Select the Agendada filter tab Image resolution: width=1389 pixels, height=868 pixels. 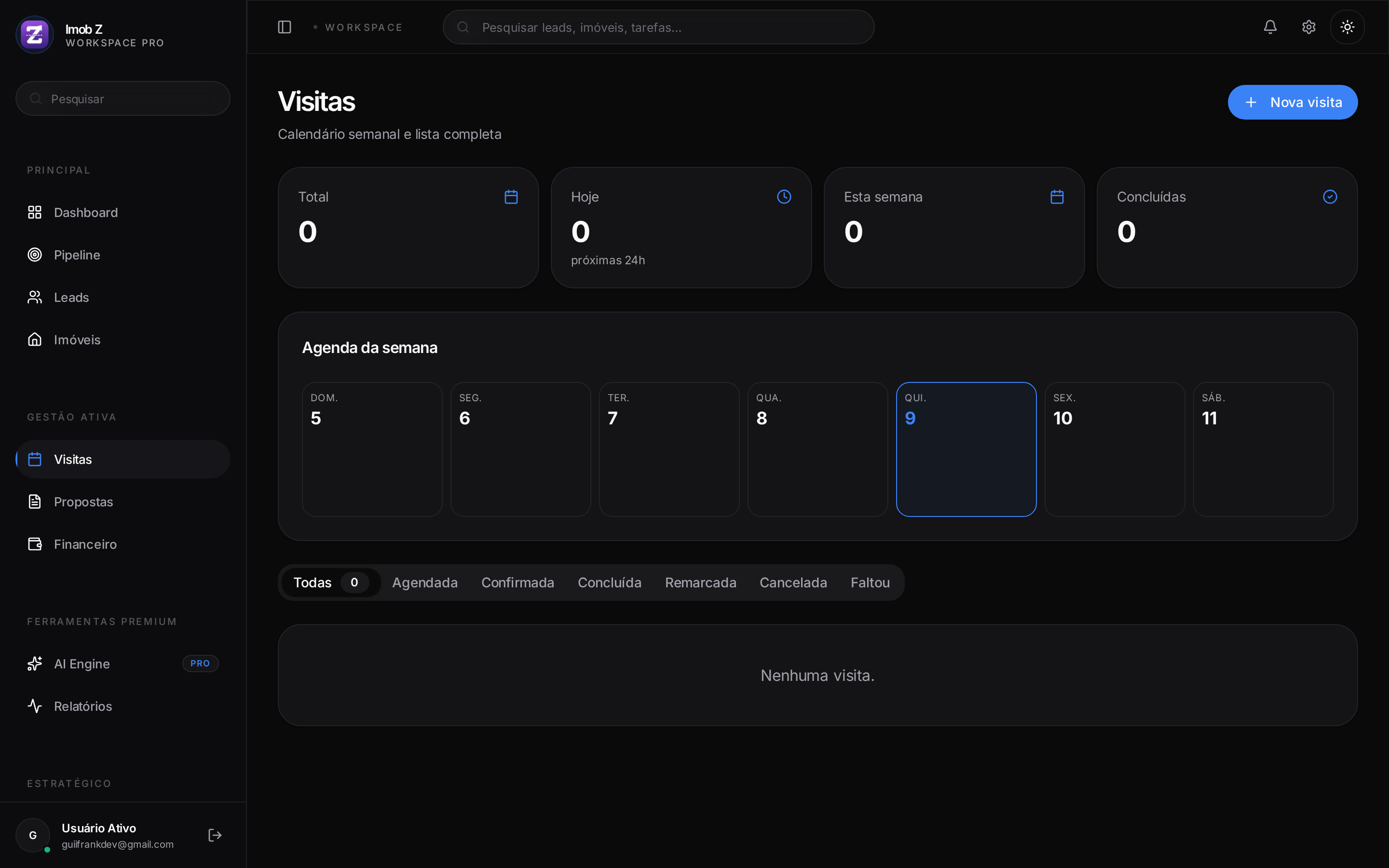click(425, 583)
